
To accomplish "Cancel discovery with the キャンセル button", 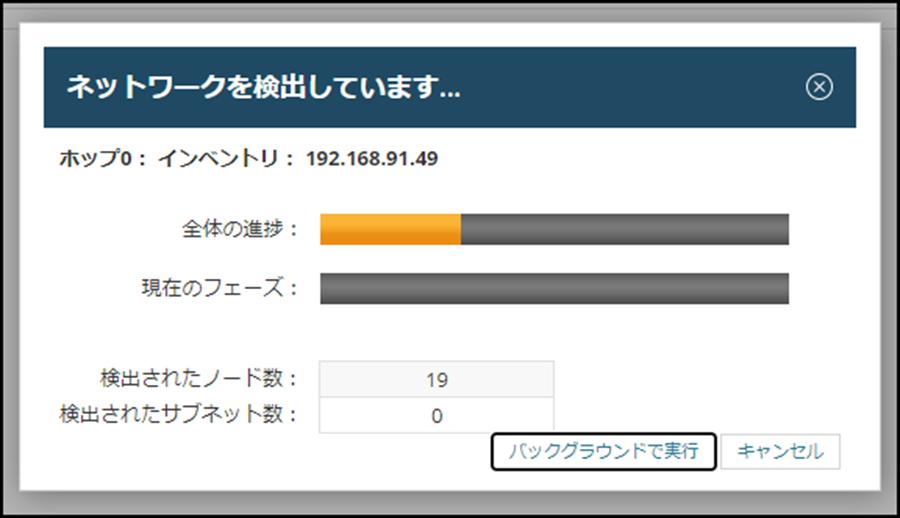I will 780,451.
